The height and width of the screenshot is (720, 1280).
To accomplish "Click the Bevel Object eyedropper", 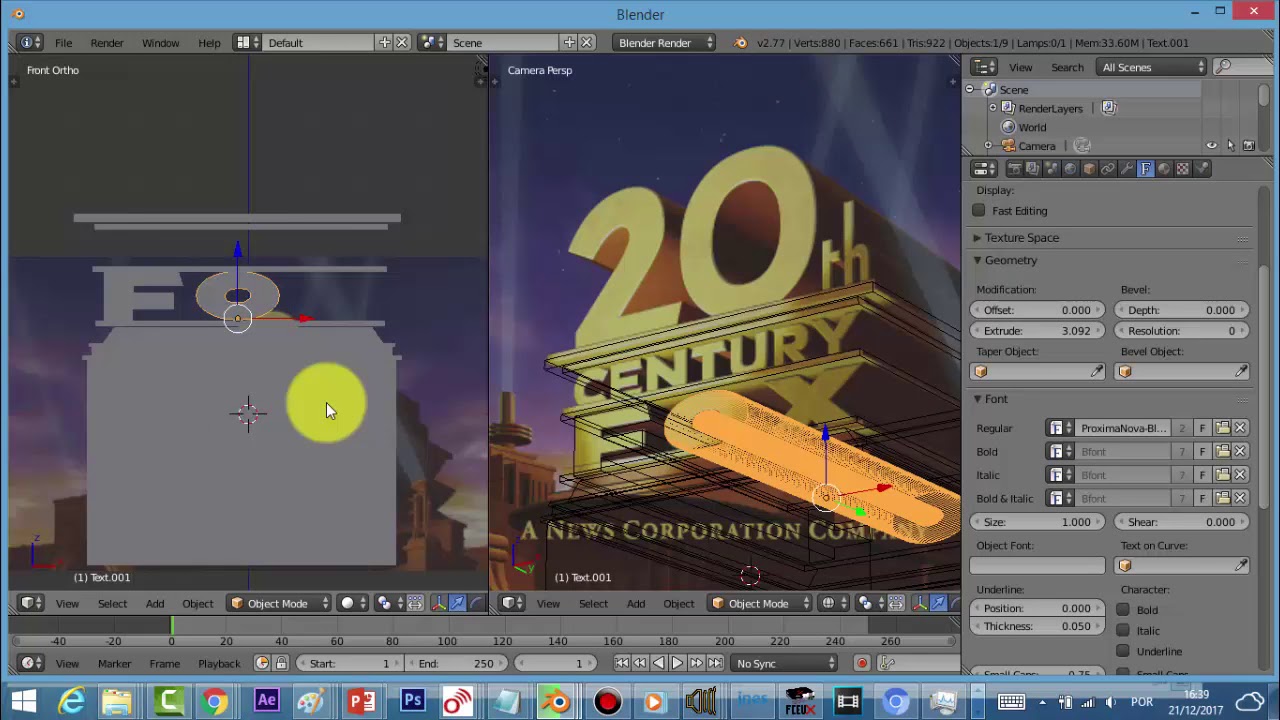I will pyautogui.click(x=1241, y=372).
